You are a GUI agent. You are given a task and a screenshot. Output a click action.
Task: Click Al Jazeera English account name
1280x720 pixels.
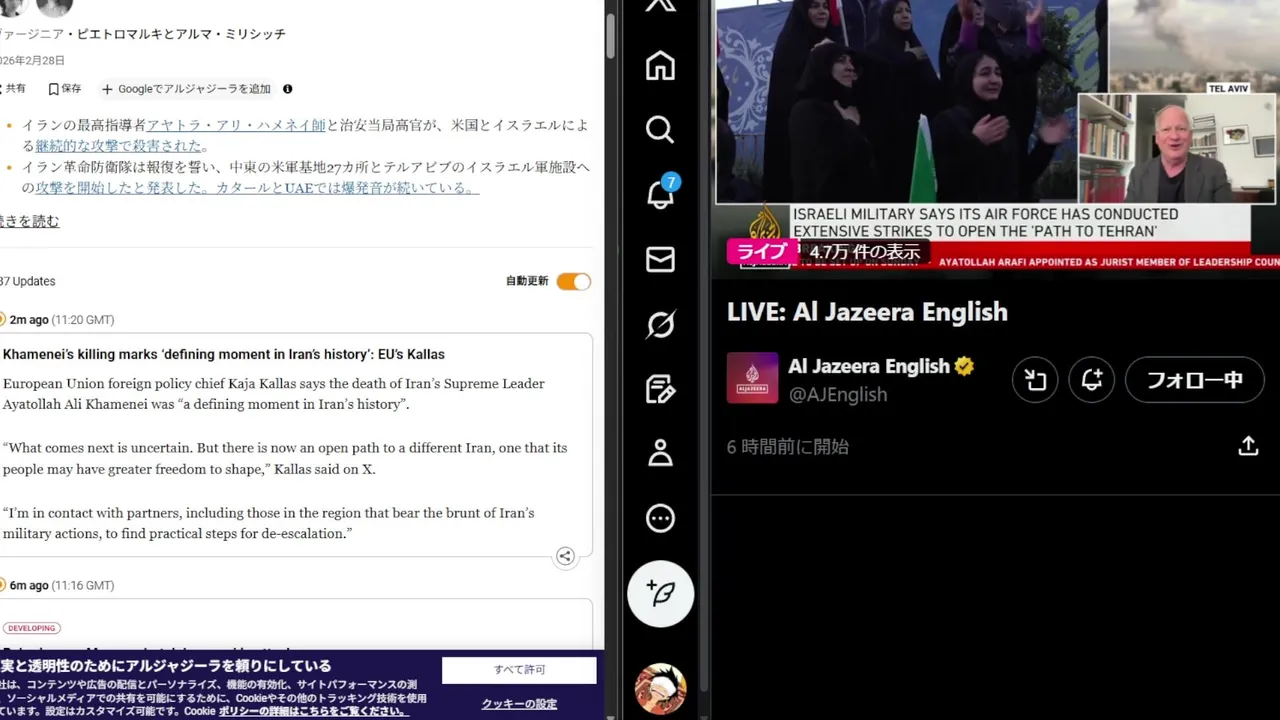tap(869, 366)
